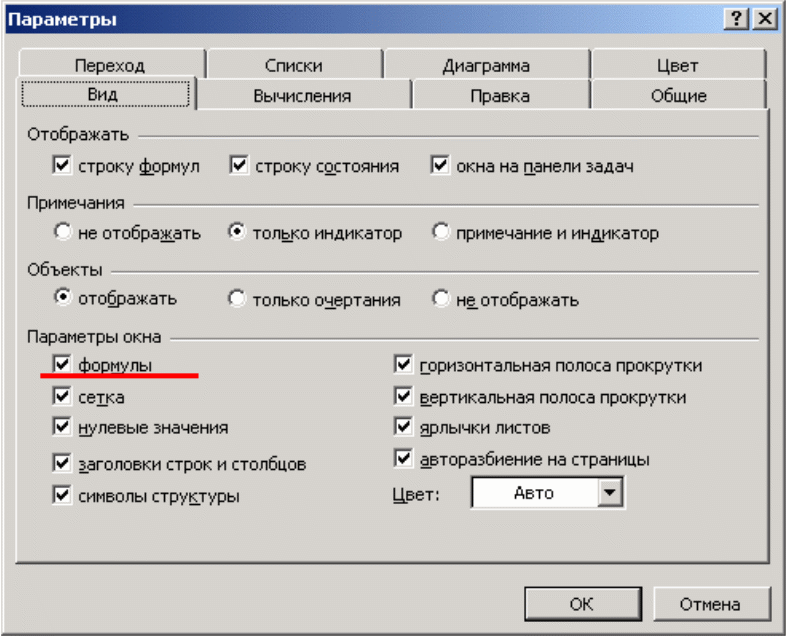Image resolution: width=786 pixels, height=636 pixels.
Task: Close the Параметры dialog window
Action: (764, 19)
